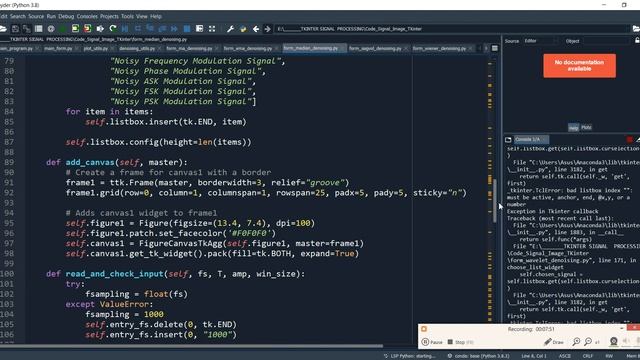
Task: Open the Source menu
Action: coord(36,16)
